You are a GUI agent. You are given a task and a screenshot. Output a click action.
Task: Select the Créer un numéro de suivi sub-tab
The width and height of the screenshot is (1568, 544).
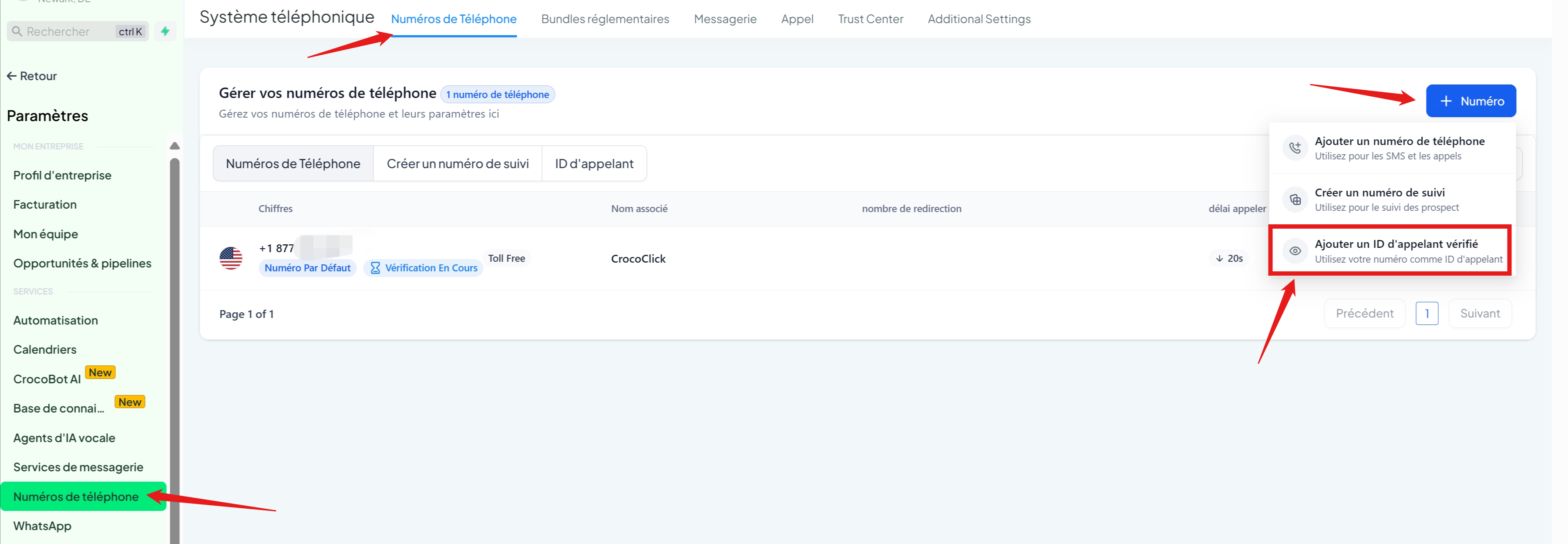458,164
